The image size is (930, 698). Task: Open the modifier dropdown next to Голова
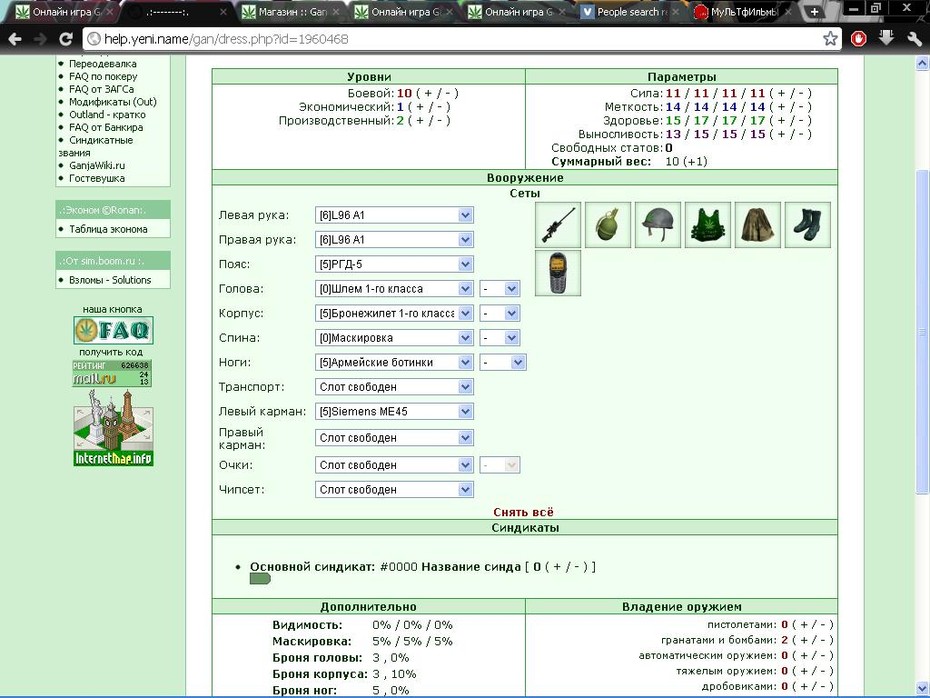[500, 289]
